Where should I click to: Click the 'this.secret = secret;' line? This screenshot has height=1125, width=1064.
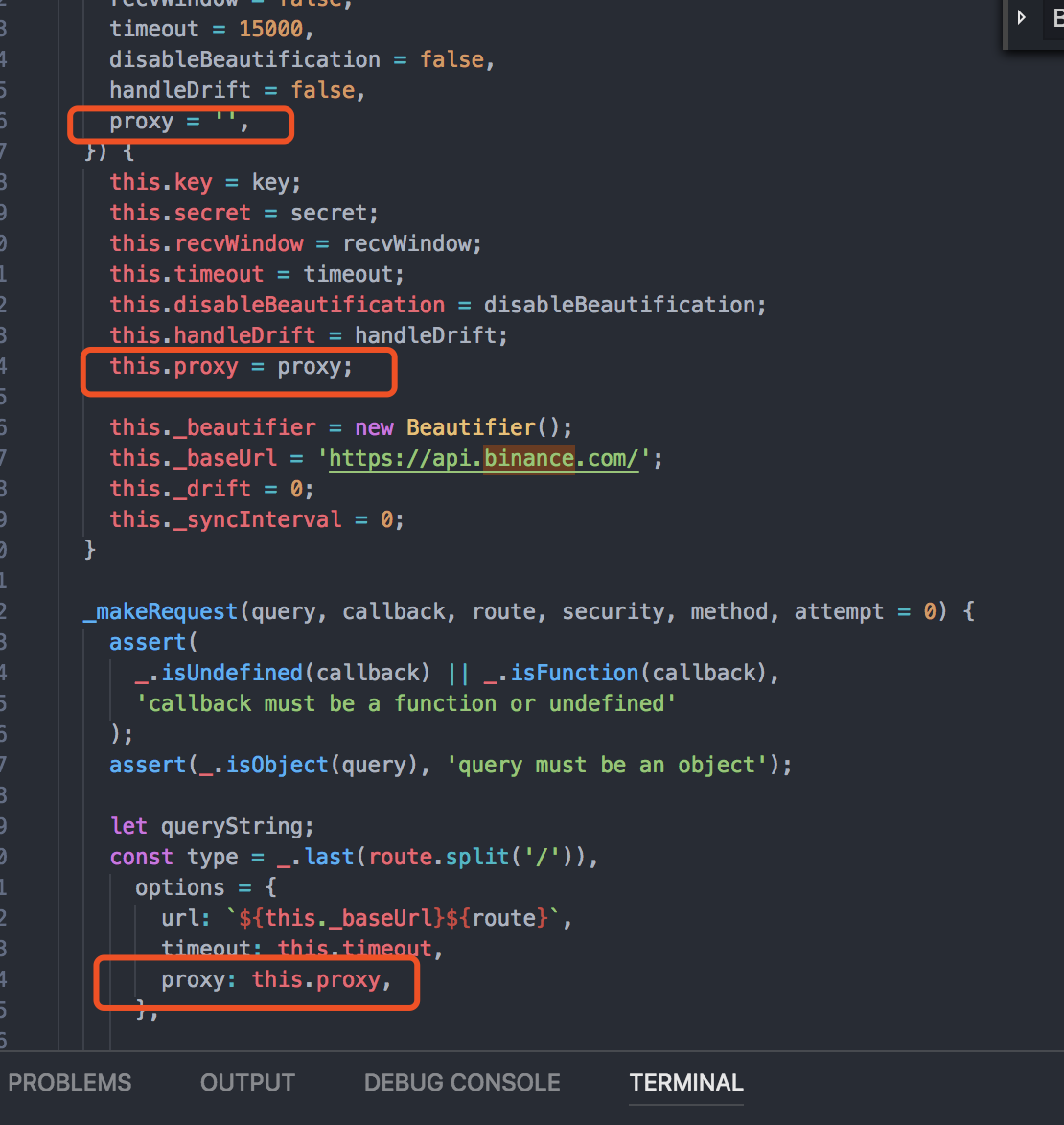coord(243,213)
